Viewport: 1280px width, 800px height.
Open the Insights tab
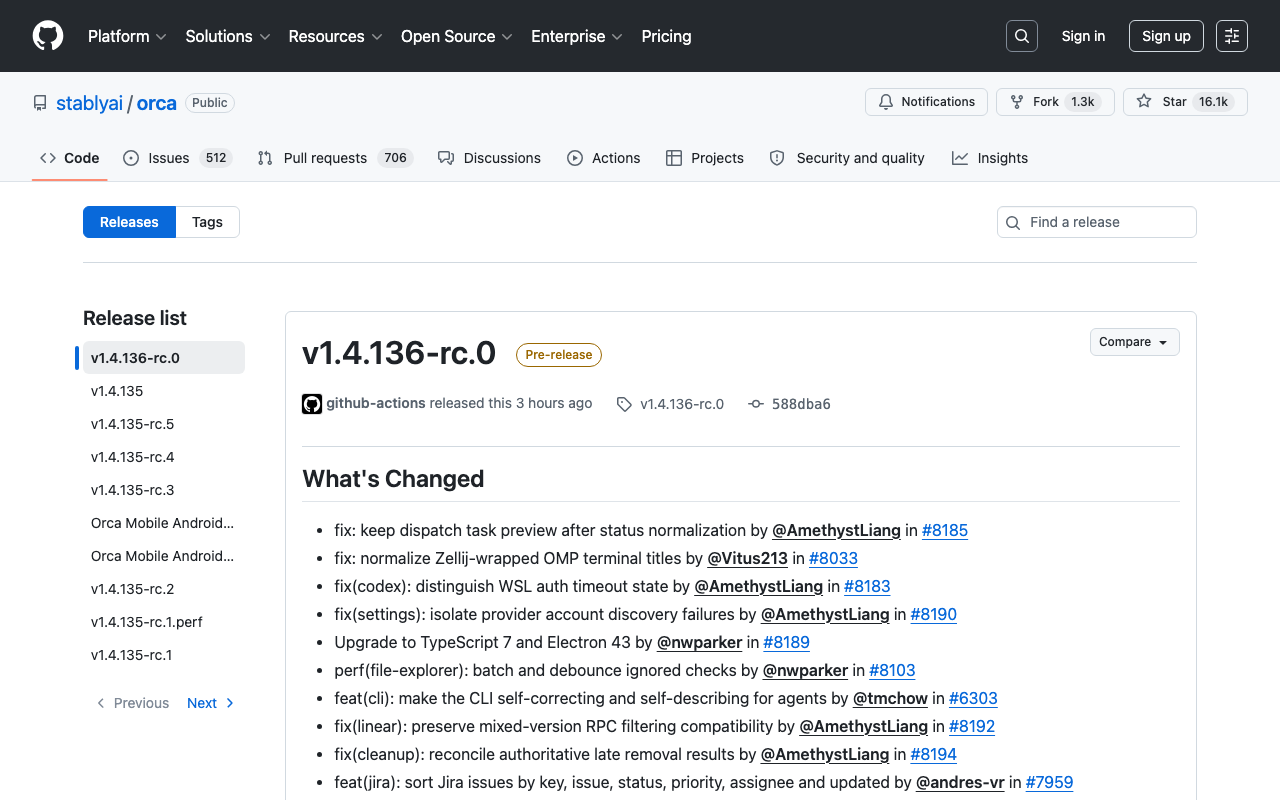point(990,158)
